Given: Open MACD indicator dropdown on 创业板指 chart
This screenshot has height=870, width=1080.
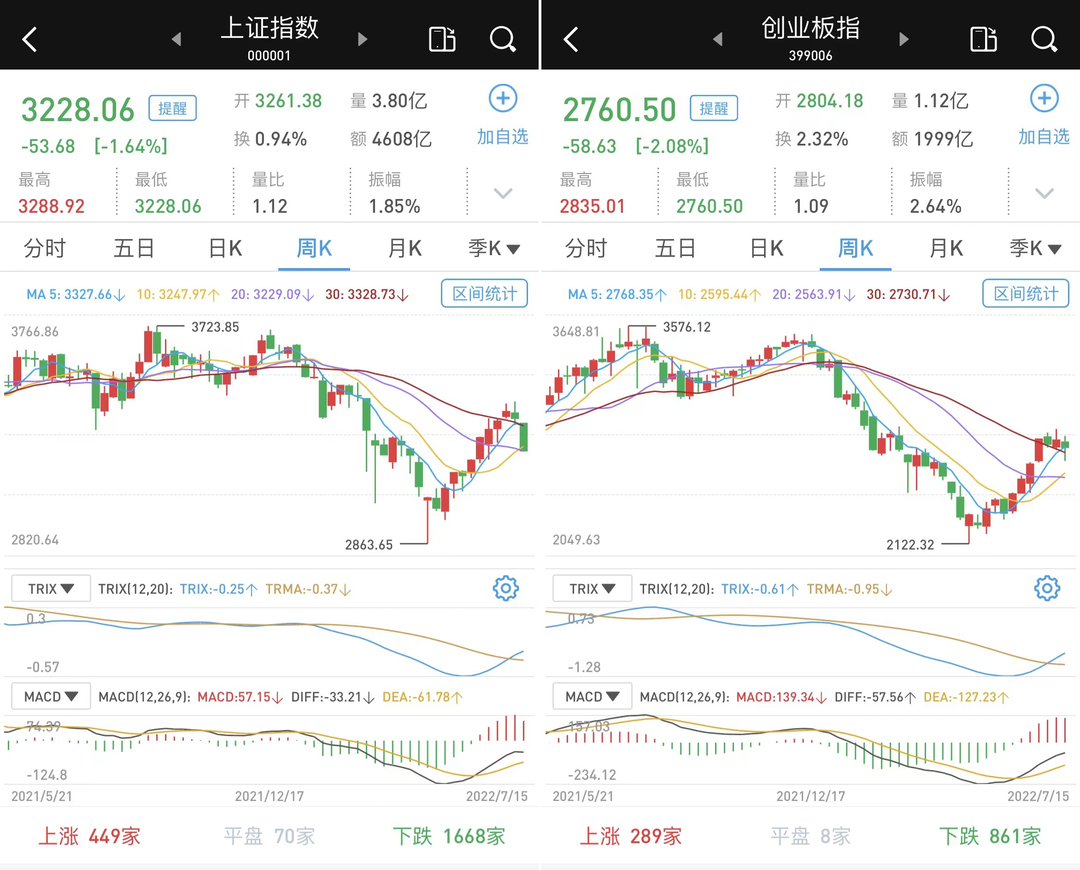Looking at the screenshot, I should 592,696.
